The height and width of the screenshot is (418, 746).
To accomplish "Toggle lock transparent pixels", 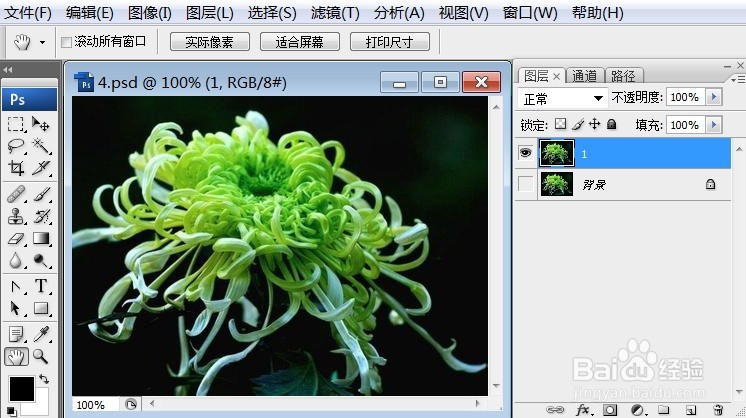I will coord(561,125).
